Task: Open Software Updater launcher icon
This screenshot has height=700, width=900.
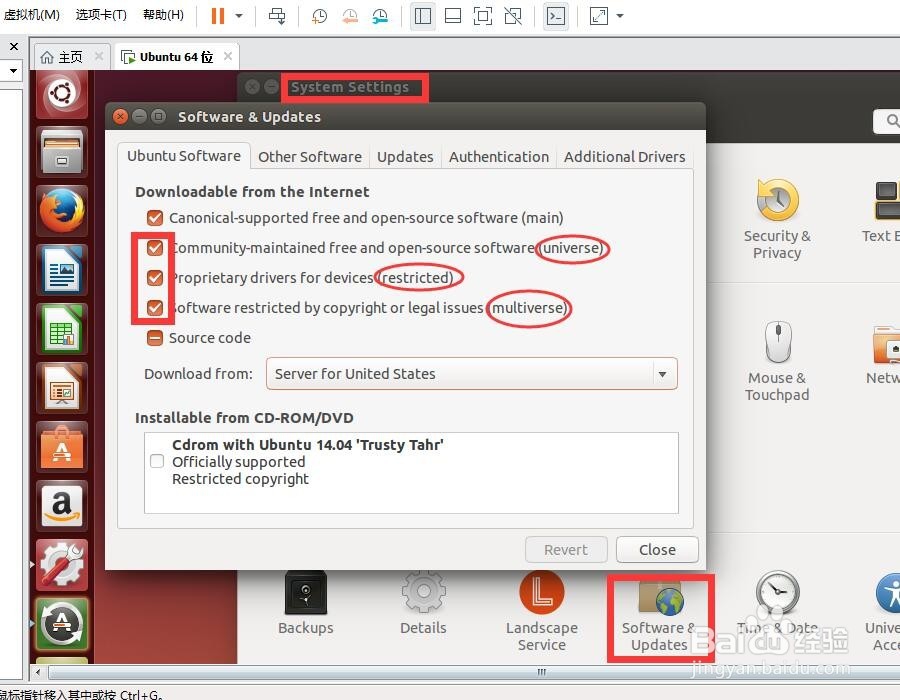Action: (x=62, y=624)
